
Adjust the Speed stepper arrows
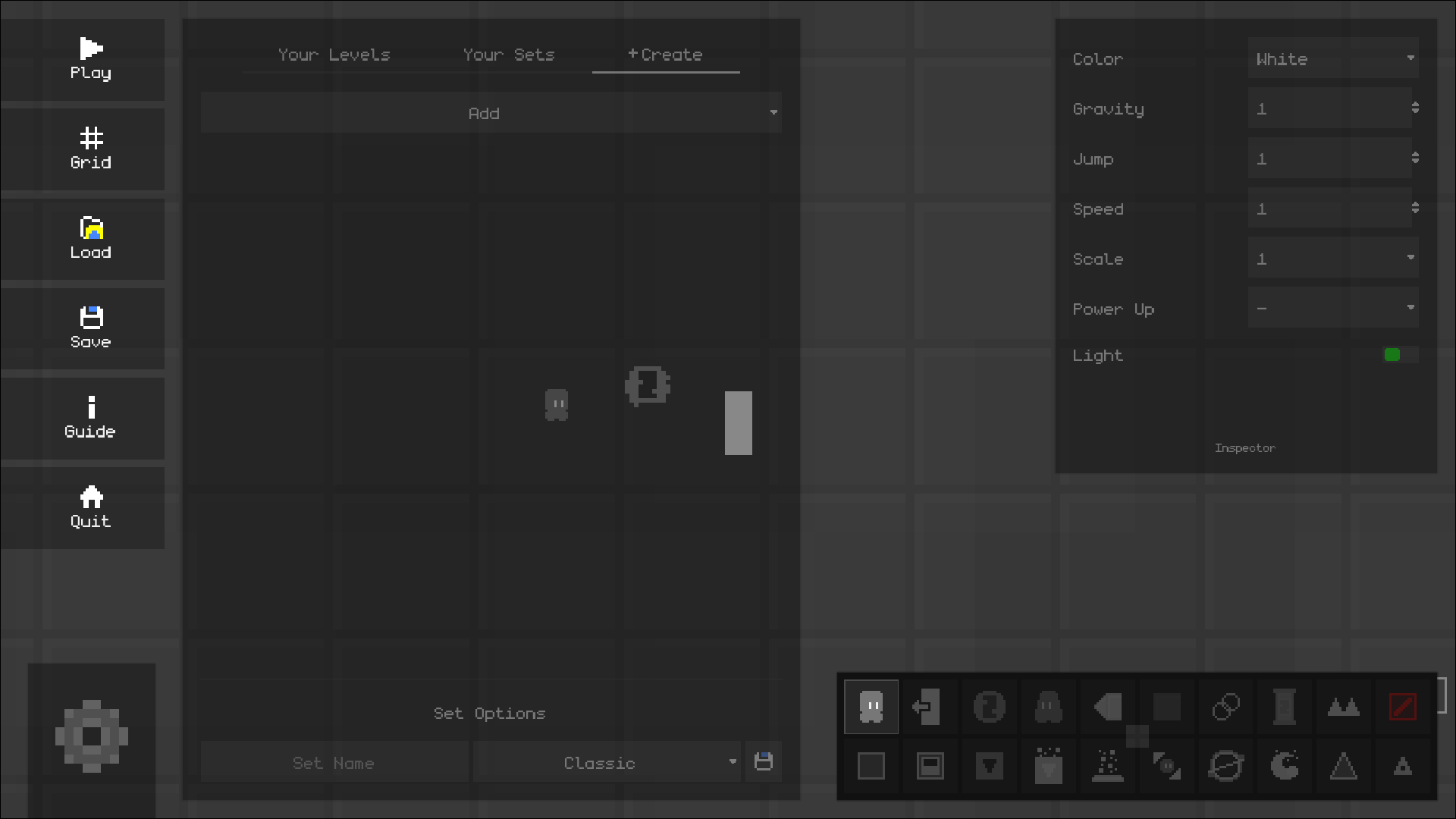point(1415,209)
